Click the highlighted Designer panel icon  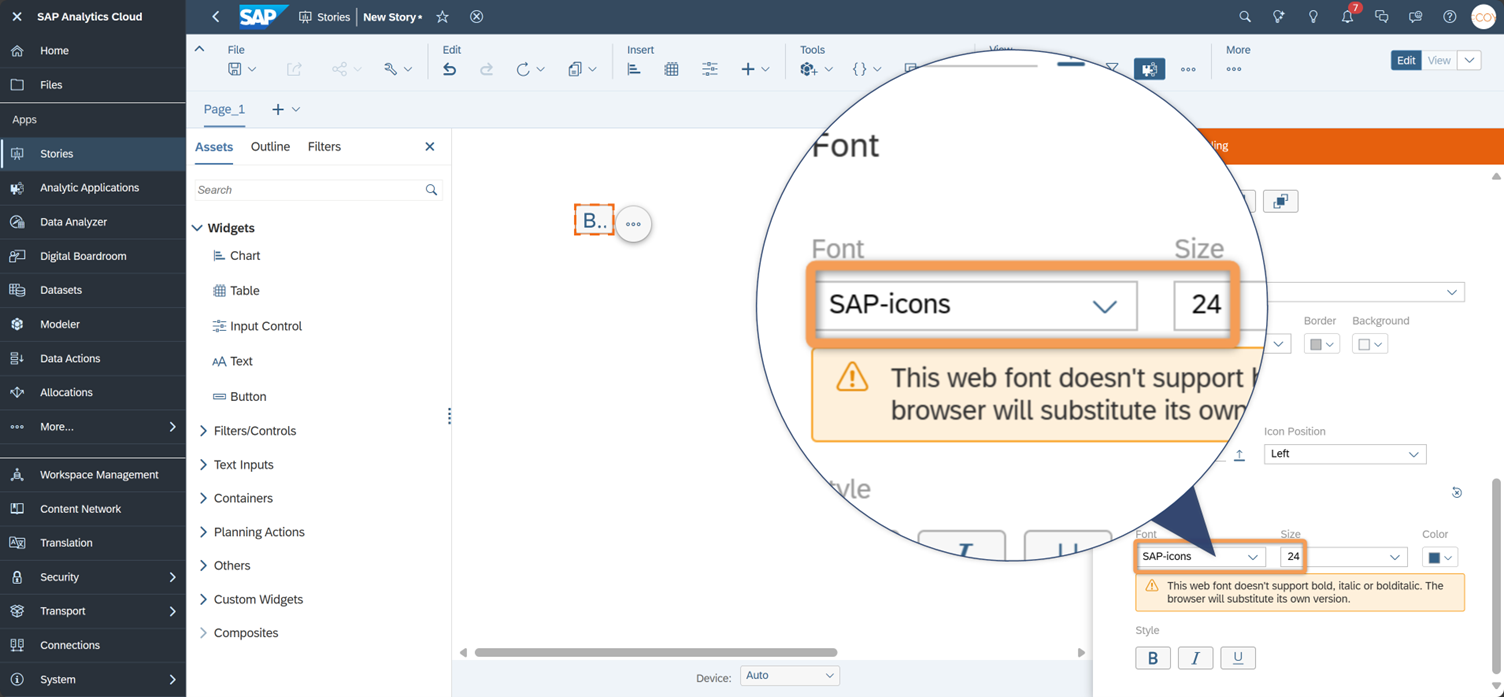pyautogui.click(x=1149, y=69)
